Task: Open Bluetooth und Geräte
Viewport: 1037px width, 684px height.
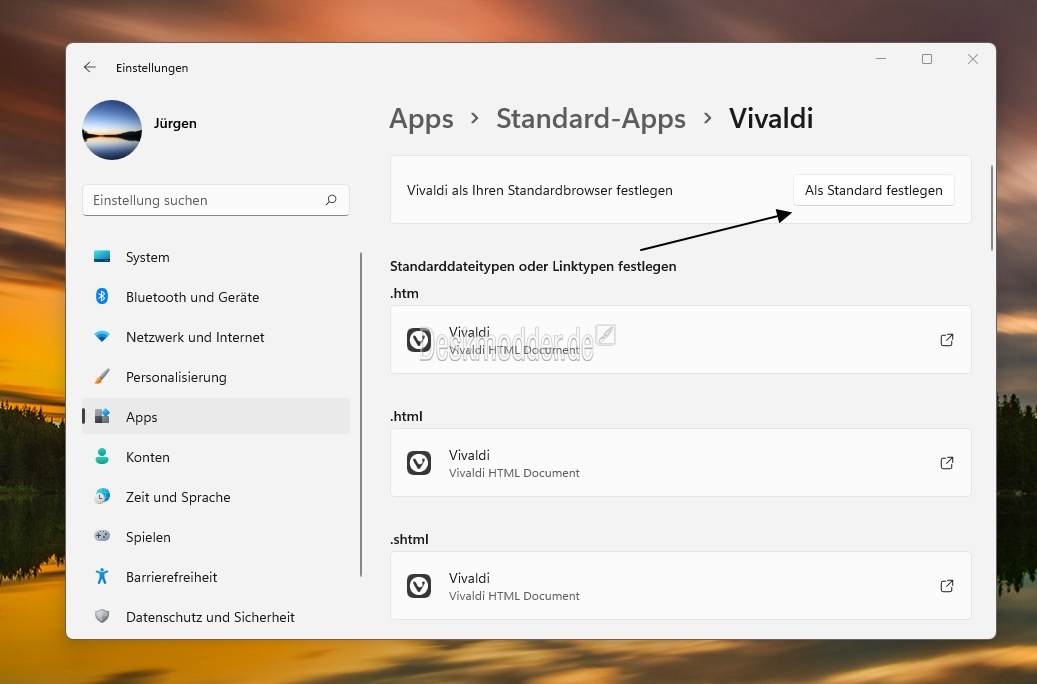Action: [216, 297]
